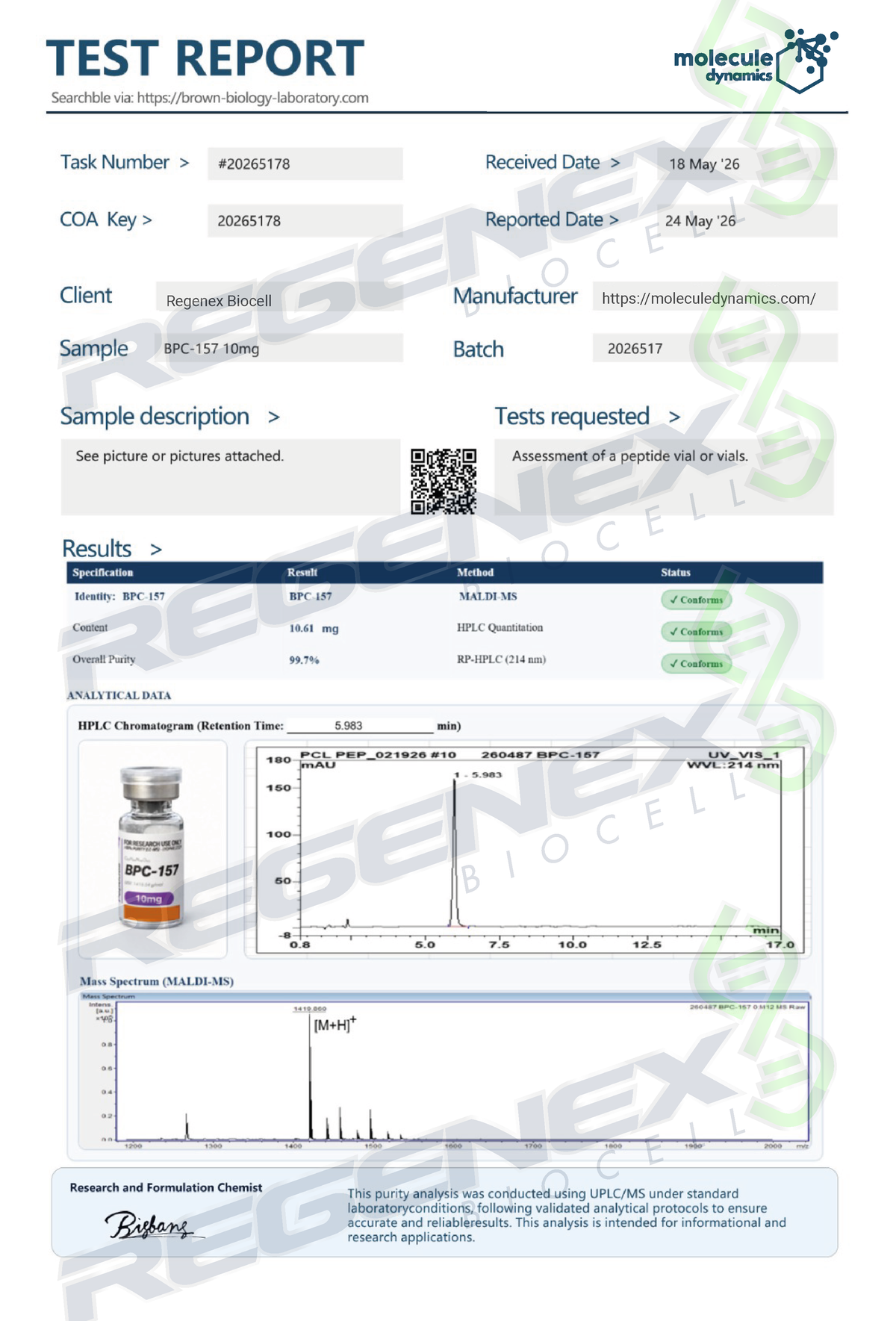
Task: Click the Overall Purity specification cell
Action: pos(104,659)
